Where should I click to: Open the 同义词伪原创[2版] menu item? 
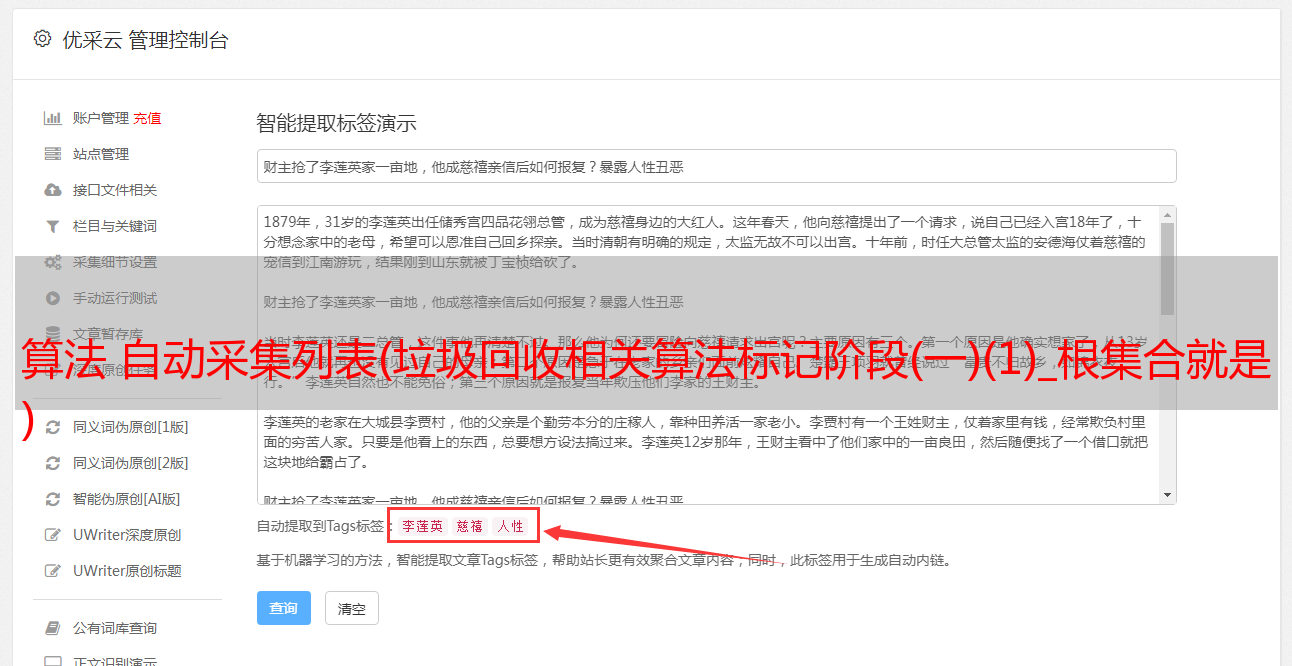(x=130, y=463)
